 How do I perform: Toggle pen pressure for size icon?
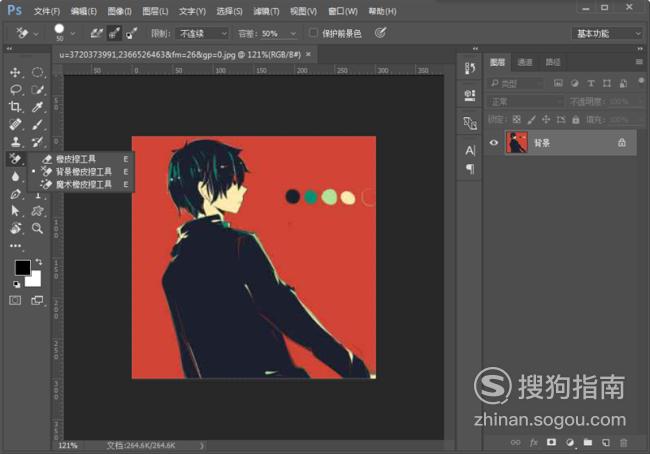coord(381,33)
